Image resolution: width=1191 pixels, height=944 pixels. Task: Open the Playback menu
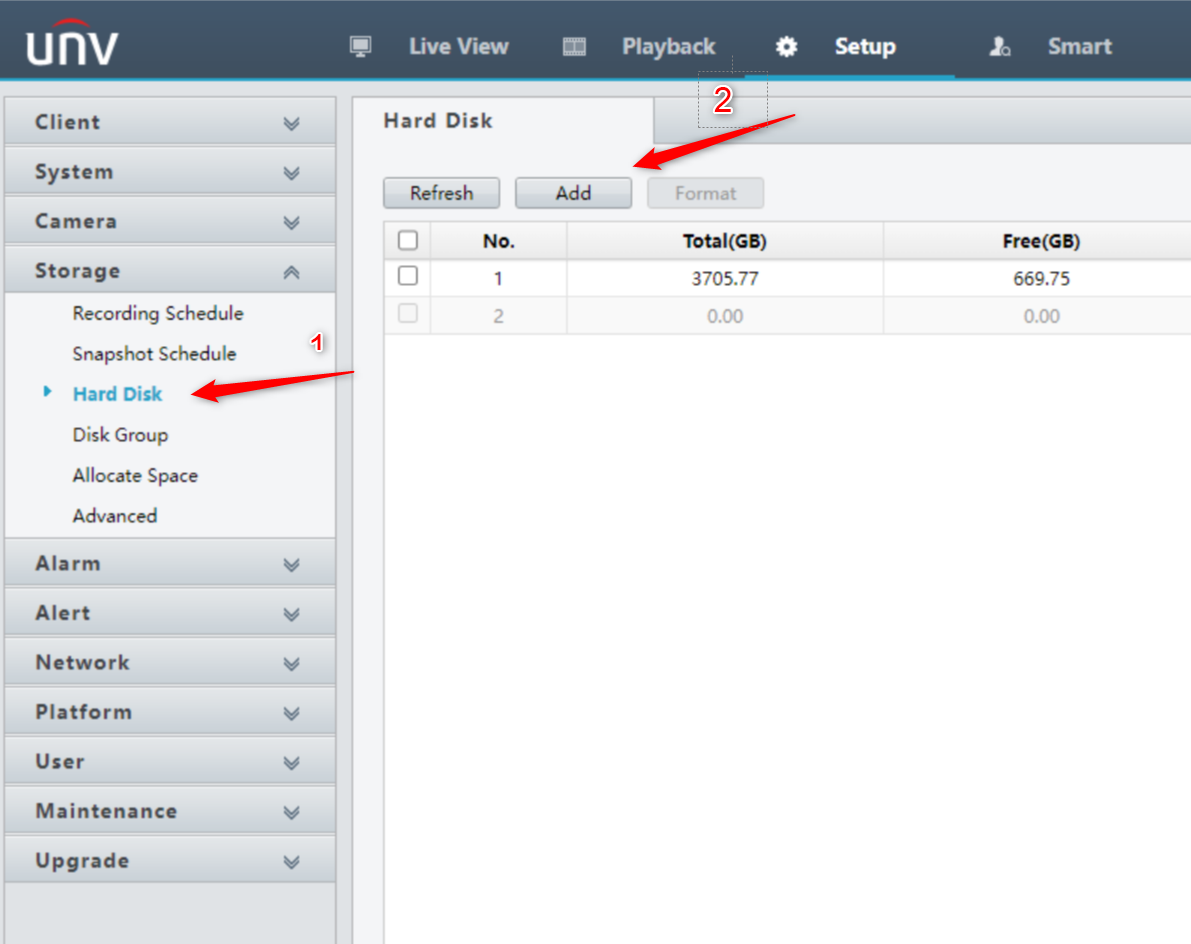point(668,47)
